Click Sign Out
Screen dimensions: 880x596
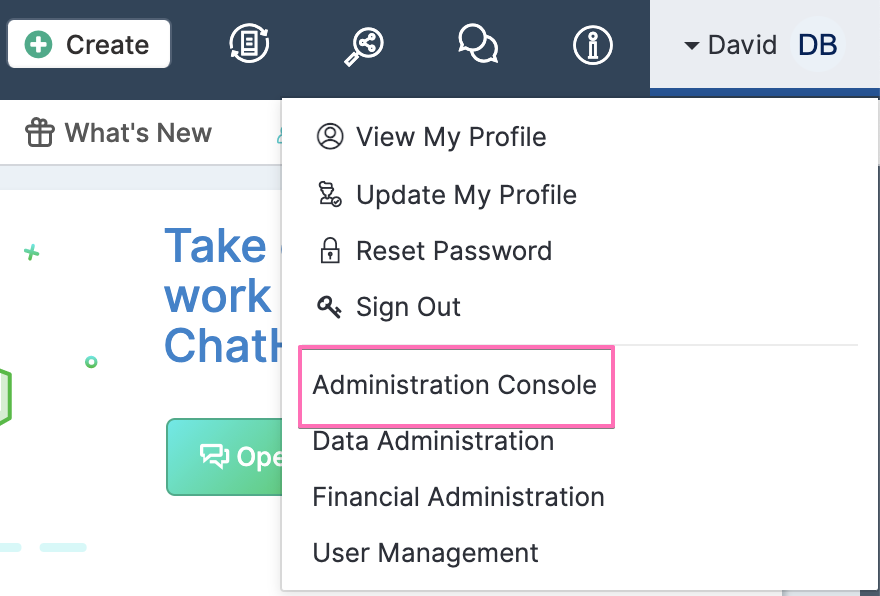tap(408, 307)
